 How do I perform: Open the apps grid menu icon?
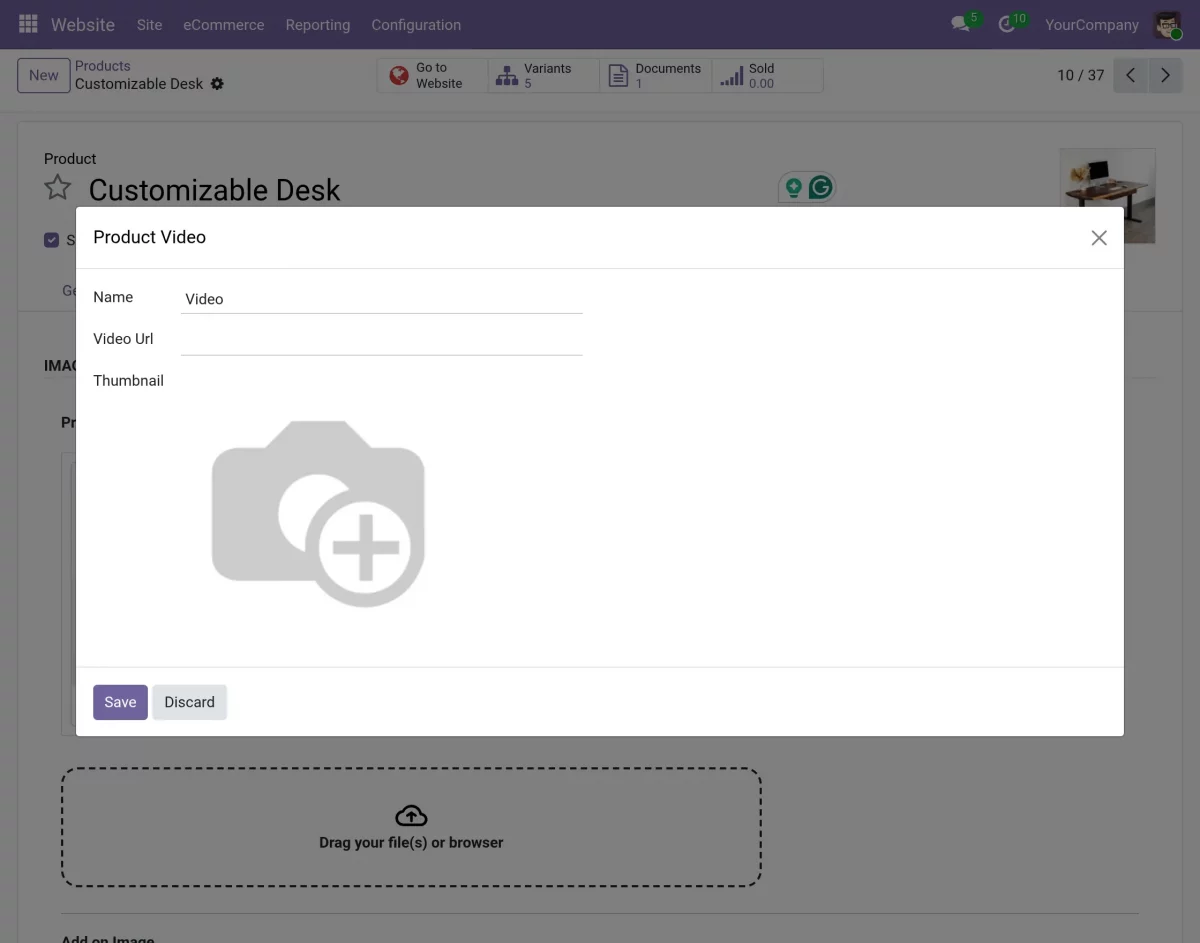(28, 24)
